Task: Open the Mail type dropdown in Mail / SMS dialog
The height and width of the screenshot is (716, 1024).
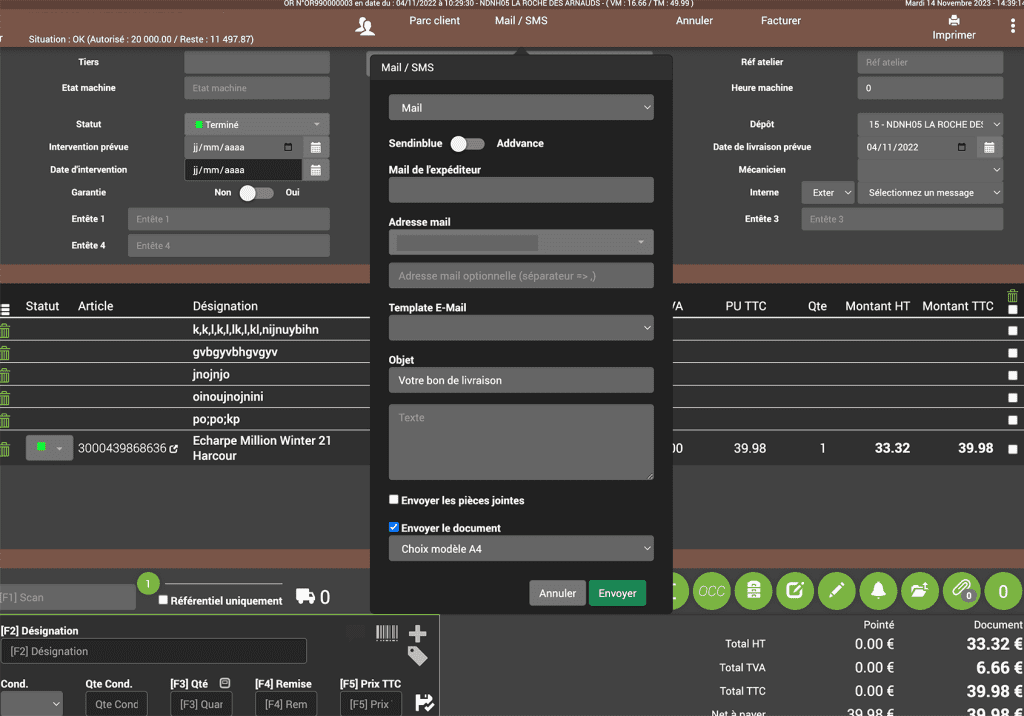Action: [x=521, y=108]
